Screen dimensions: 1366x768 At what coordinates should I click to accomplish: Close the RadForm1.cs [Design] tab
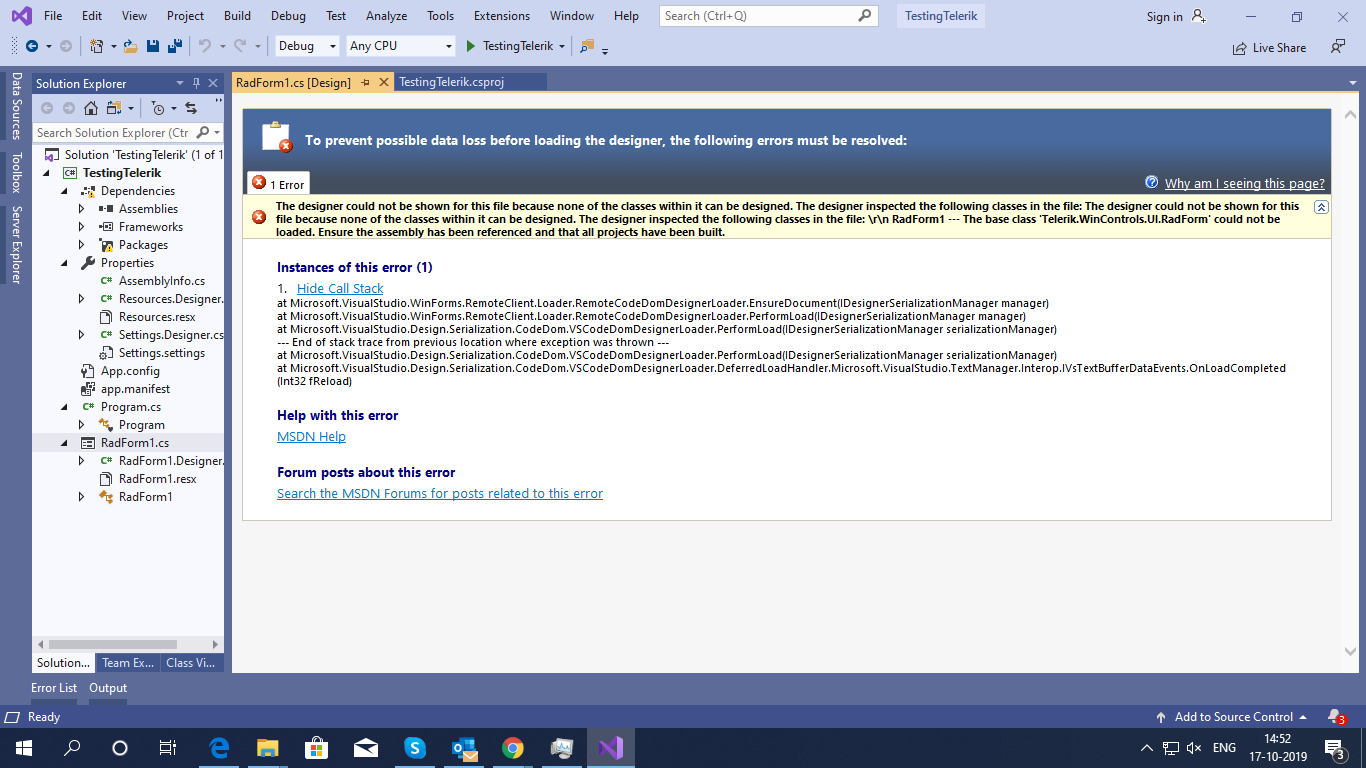point(383,83)
